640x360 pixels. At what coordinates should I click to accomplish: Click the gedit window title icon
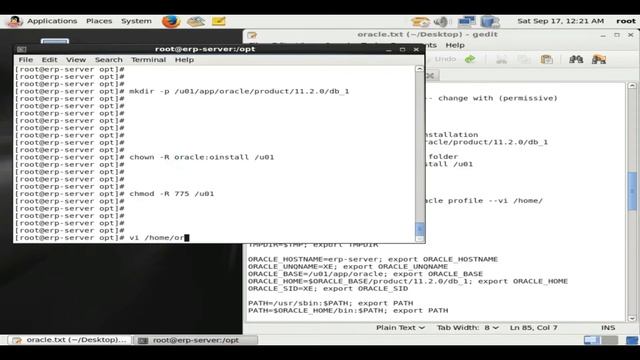click(252, 35)
